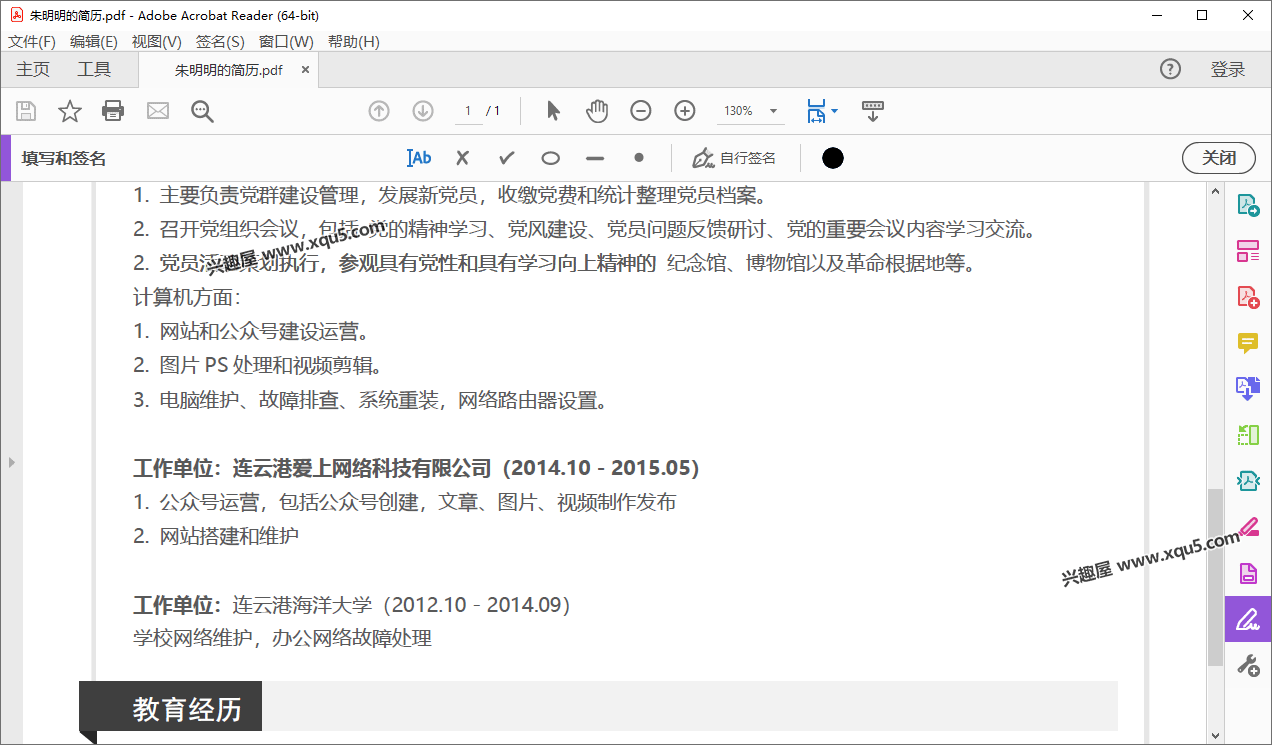This screenshot has height=745, width=1272.
Task: Switch to the 主页 tab
Action: (x=33, y=69)
